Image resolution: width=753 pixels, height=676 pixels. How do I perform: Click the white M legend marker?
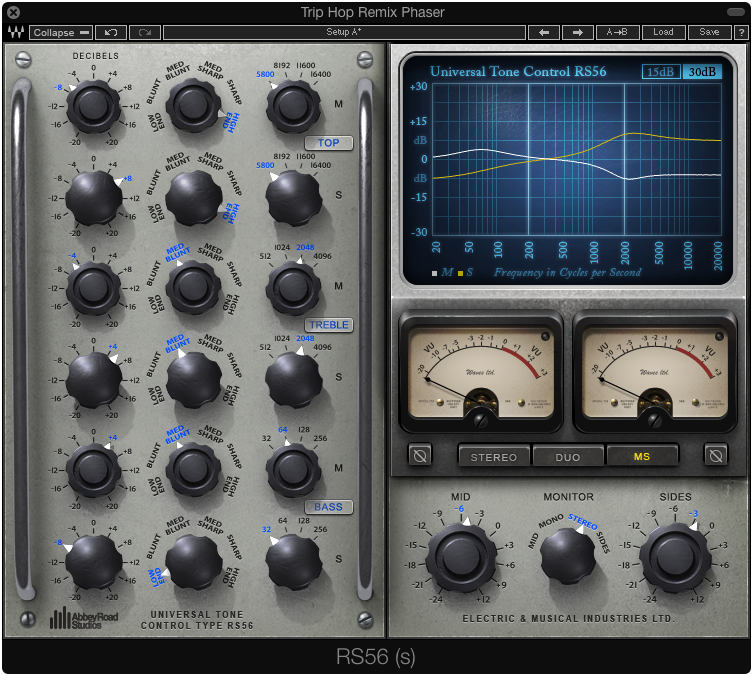[x=434, y=273]
